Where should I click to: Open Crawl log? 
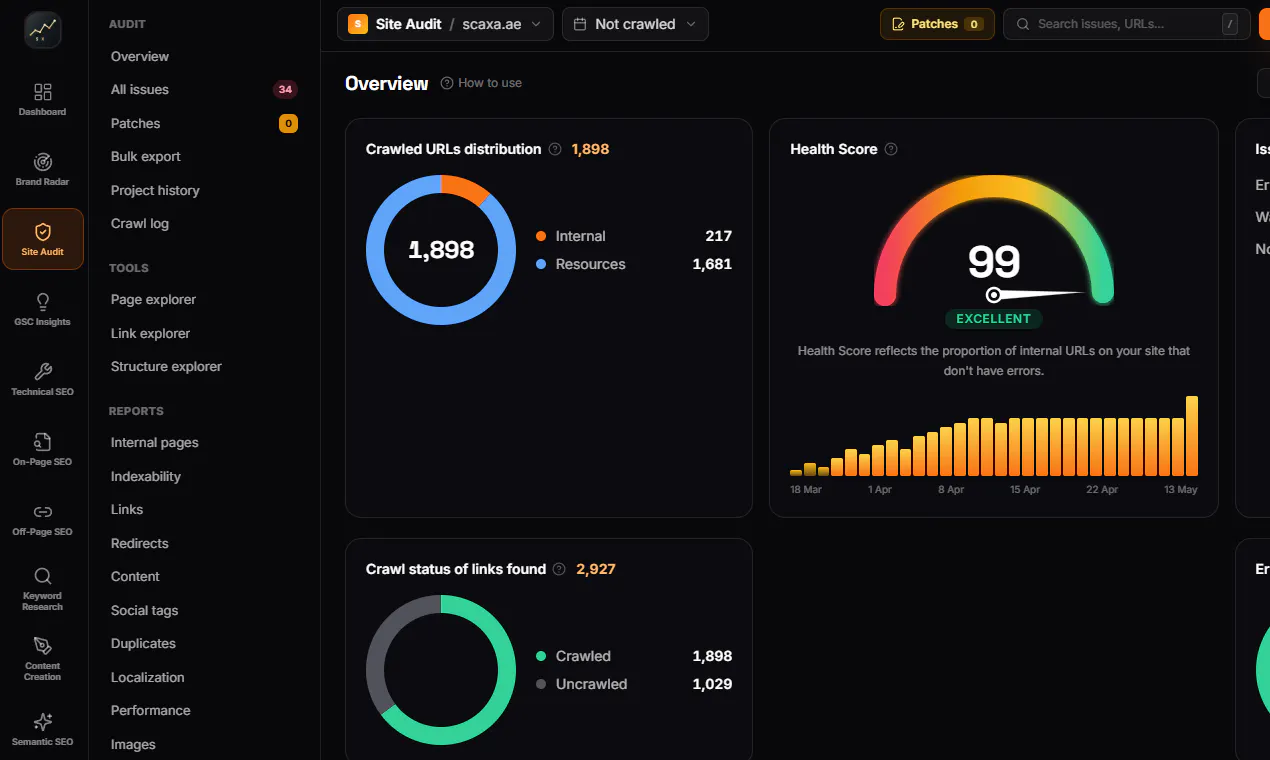tap(140, 223)
